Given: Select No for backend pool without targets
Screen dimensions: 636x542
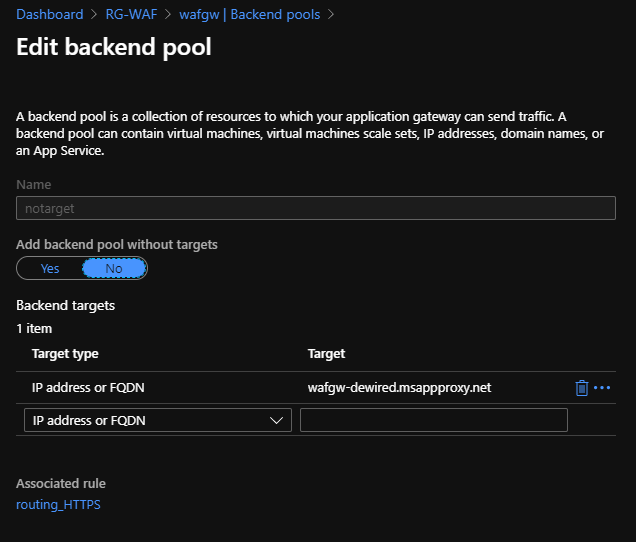Looking at the screenshot, I should tap(114, 268).
